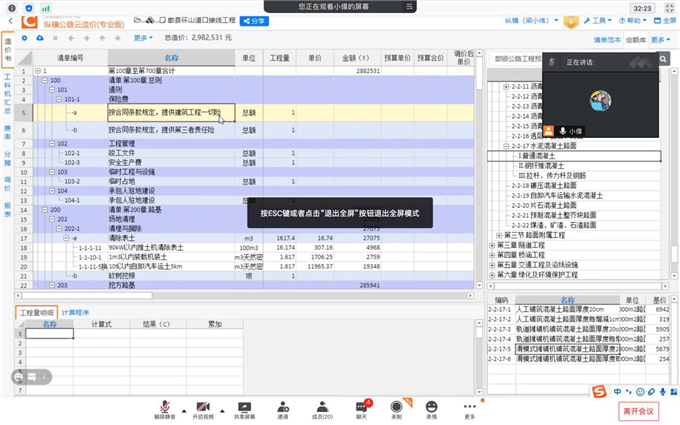The height and width of the screenshot is (425, 680).
Task: Collapse the 2-2-17 水泥混凝土路面 node
Action: point(506,146)
